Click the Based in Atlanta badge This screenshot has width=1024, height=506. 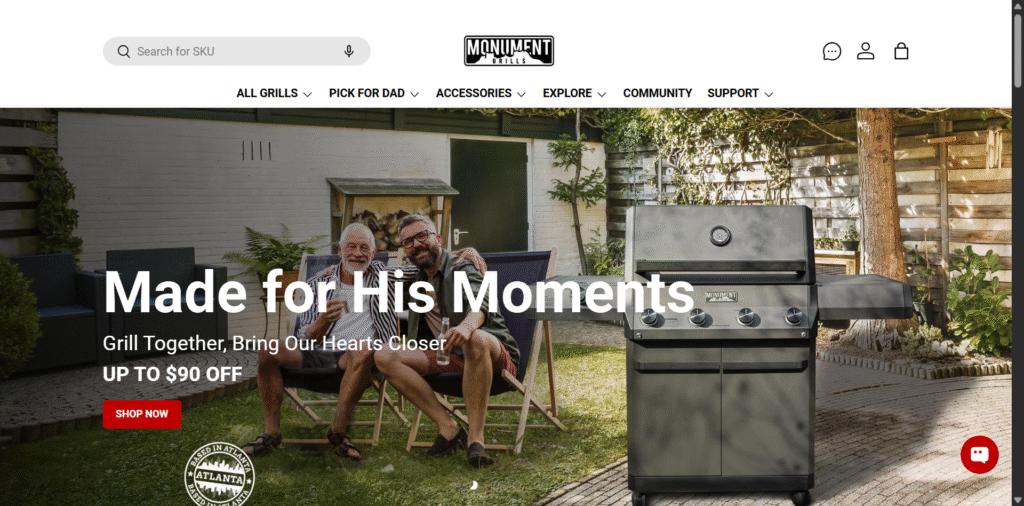coord(219,473)
